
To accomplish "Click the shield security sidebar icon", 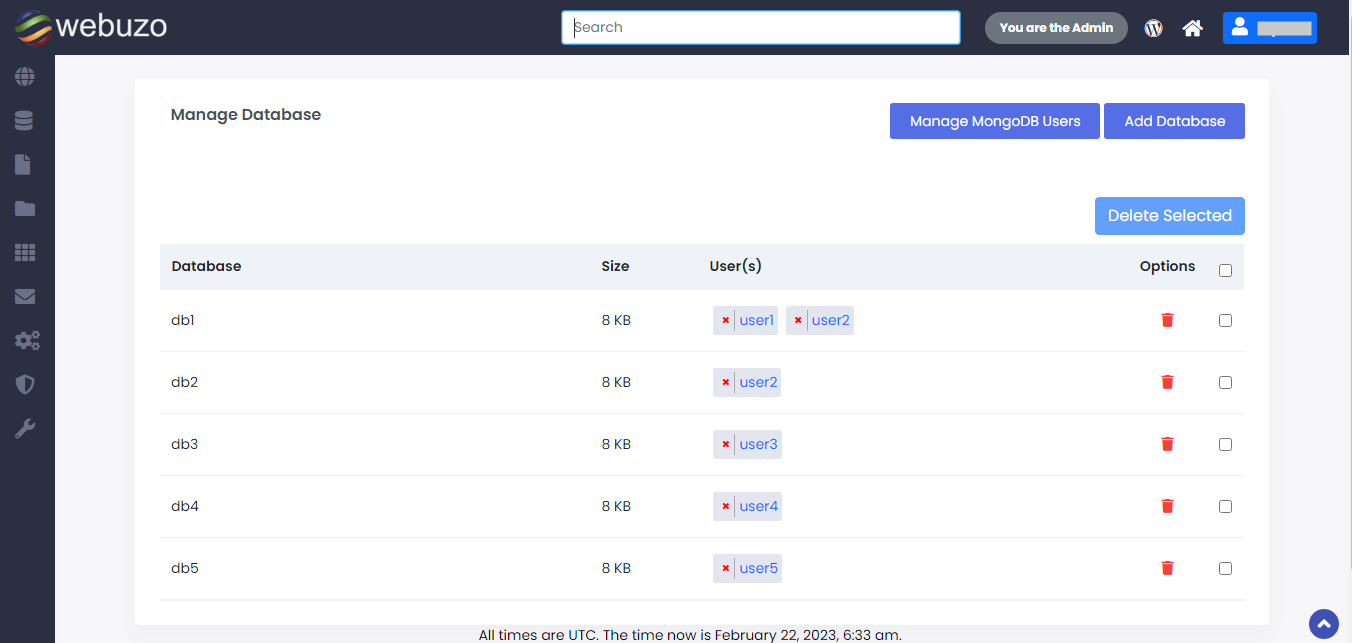I will [x=24, y=385].
